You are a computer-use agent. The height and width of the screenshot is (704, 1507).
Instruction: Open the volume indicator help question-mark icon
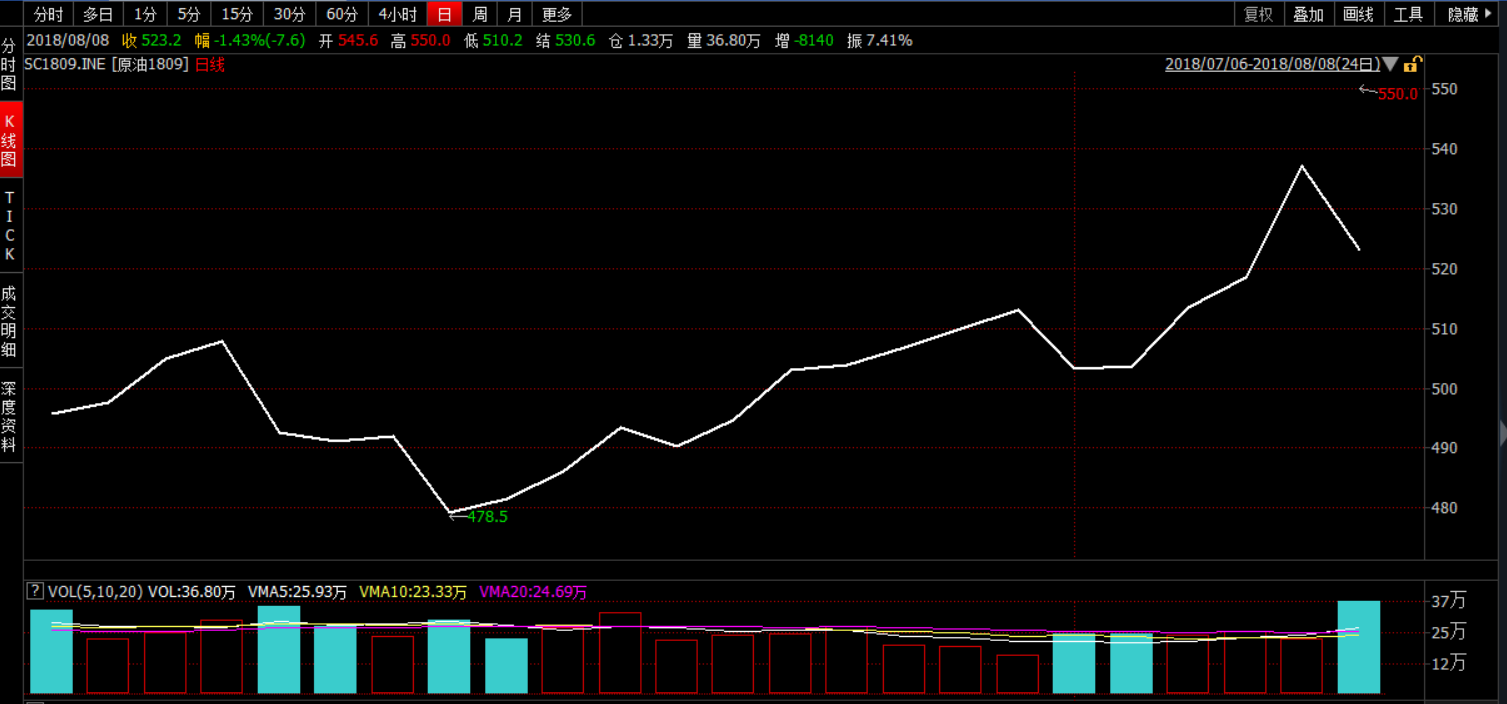tap(35, 591)
